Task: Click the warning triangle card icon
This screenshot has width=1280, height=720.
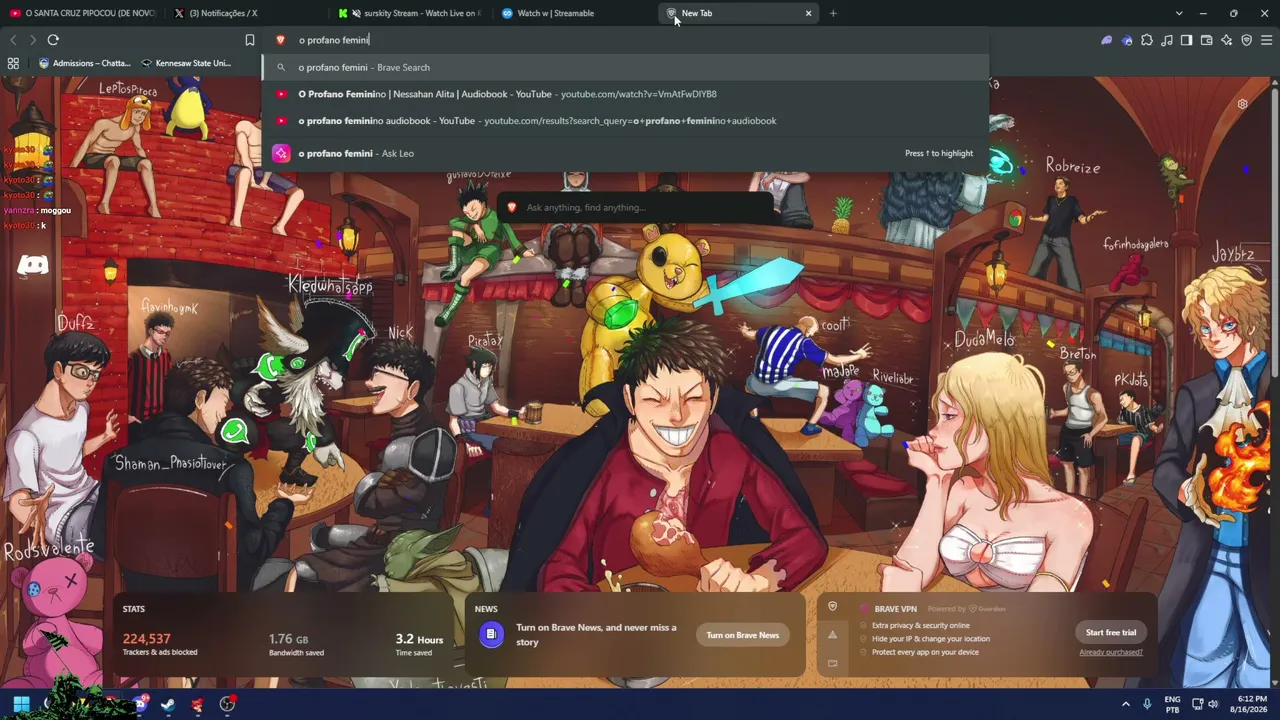Action: (x=832, y=634)
